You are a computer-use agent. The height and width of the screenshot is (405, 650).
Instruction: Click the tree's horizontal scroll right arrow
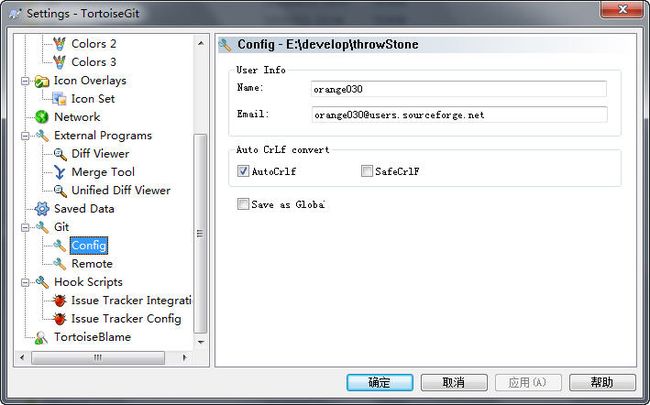pyautogui.click(x=184, y=357)
